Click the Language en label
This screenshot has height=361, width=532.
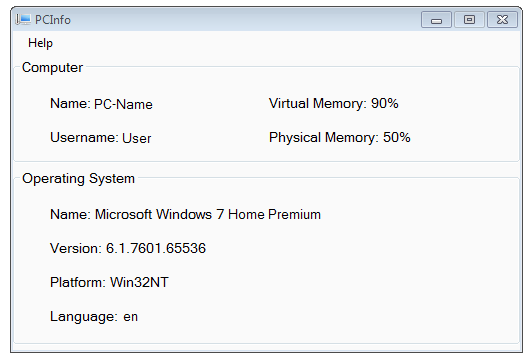pyautogui.click(x=94, y=317)
